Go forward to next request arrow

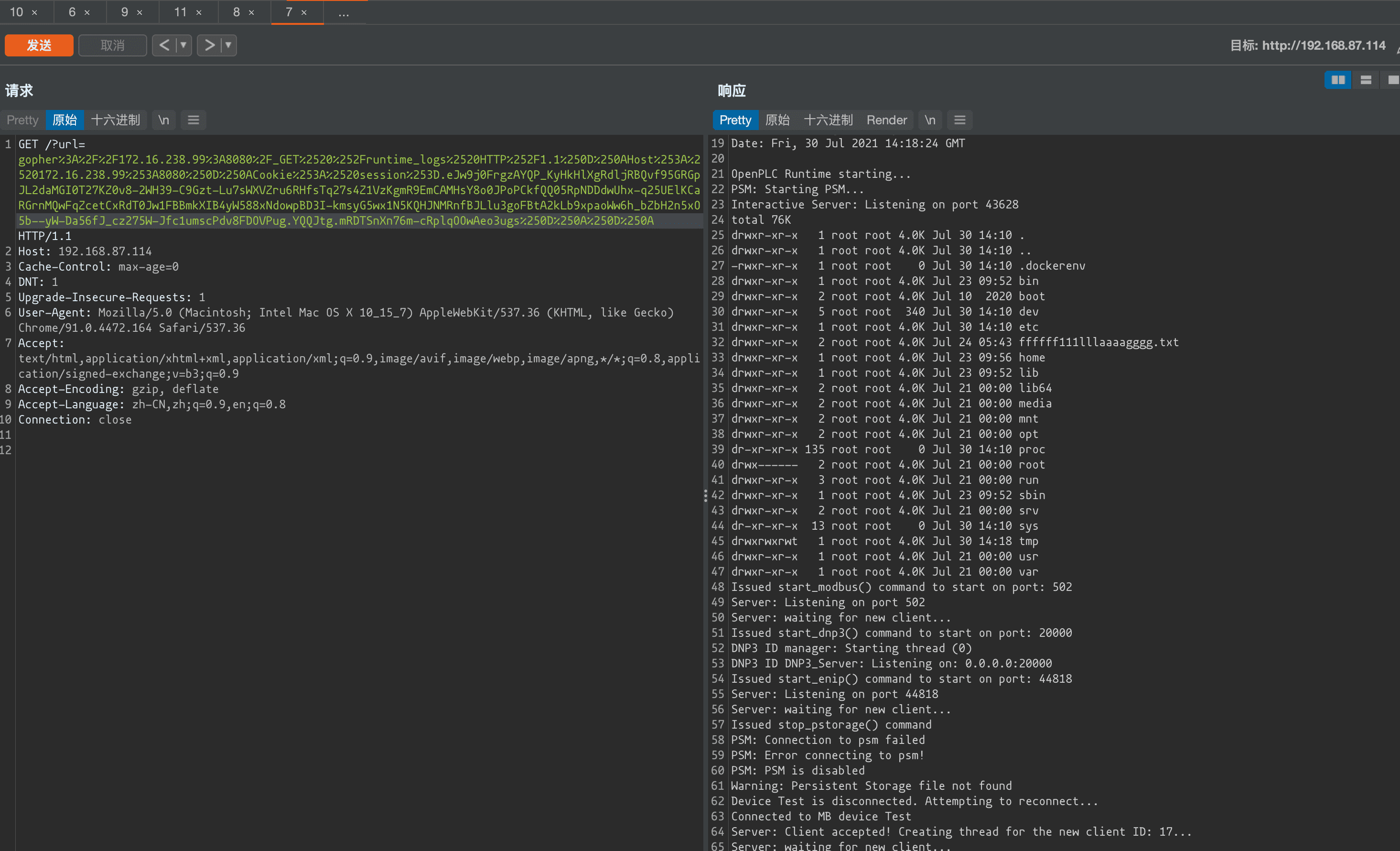[x=210, y=45]
